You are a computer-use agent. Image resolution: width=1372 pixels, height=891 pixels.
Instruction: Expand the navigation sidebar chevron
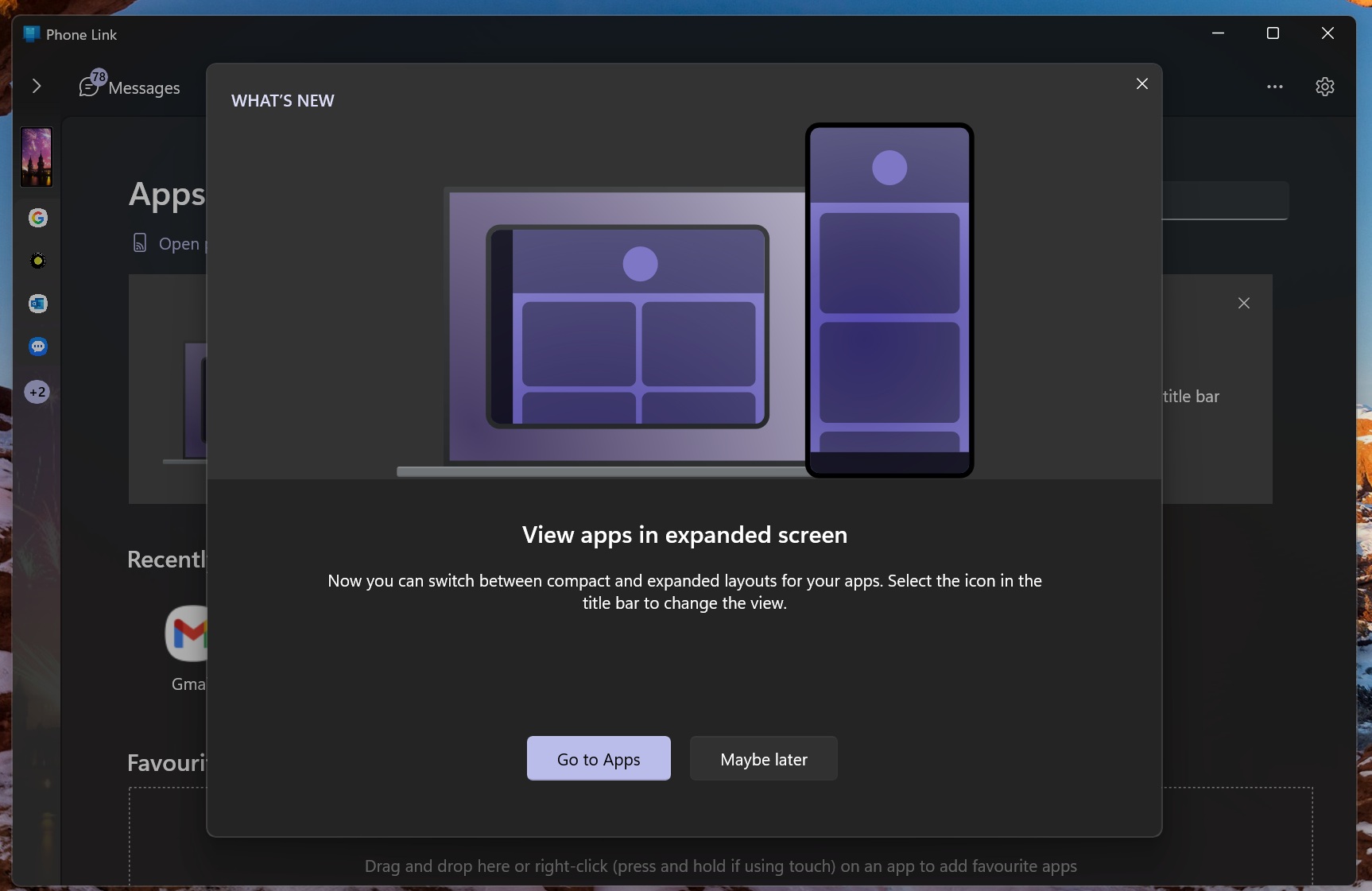(36, 87)
